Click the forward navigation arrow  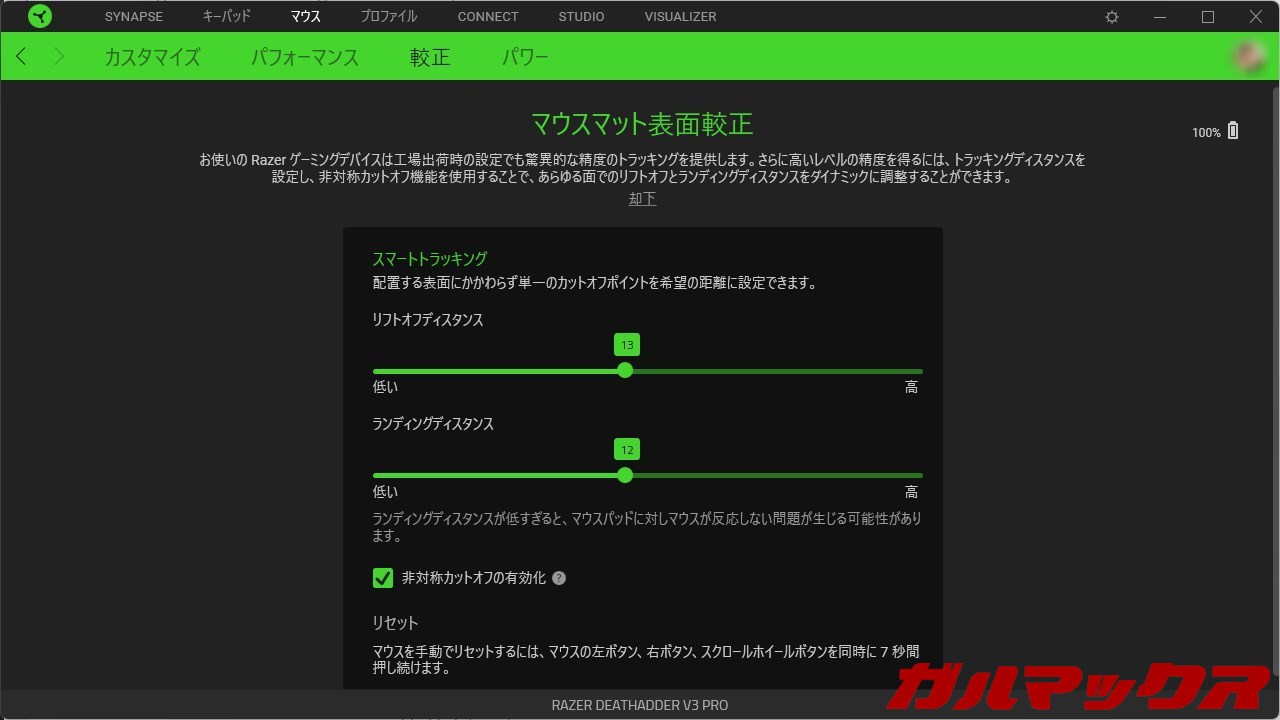(59, 57)
